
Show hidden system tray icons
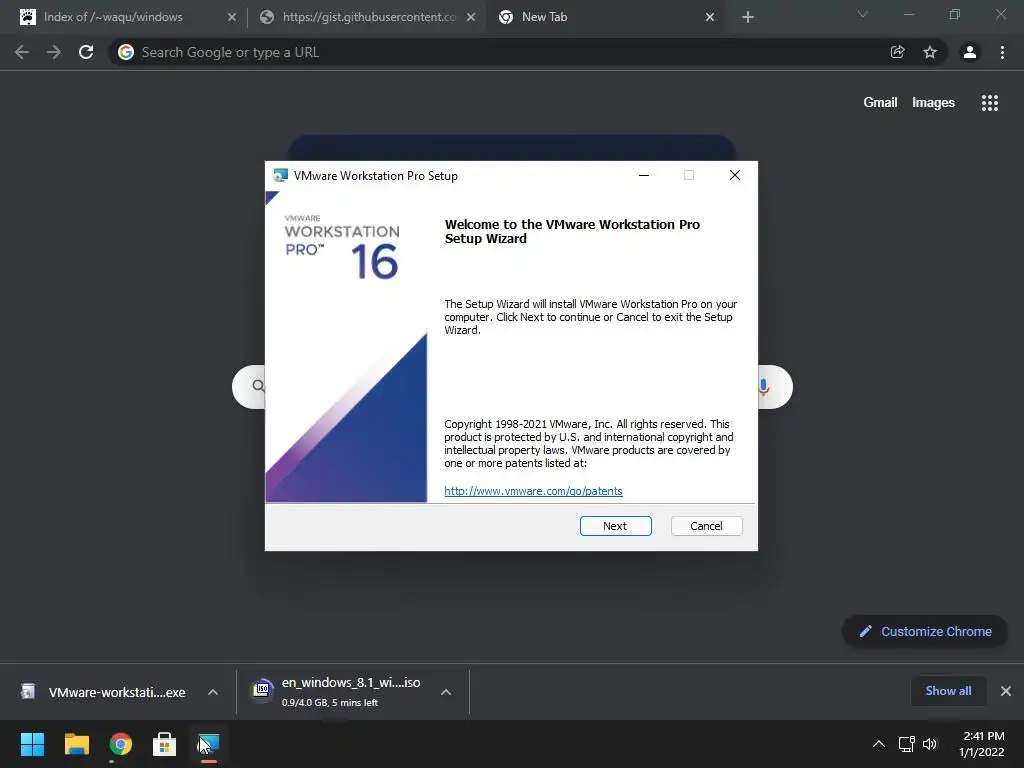[879, 744]
